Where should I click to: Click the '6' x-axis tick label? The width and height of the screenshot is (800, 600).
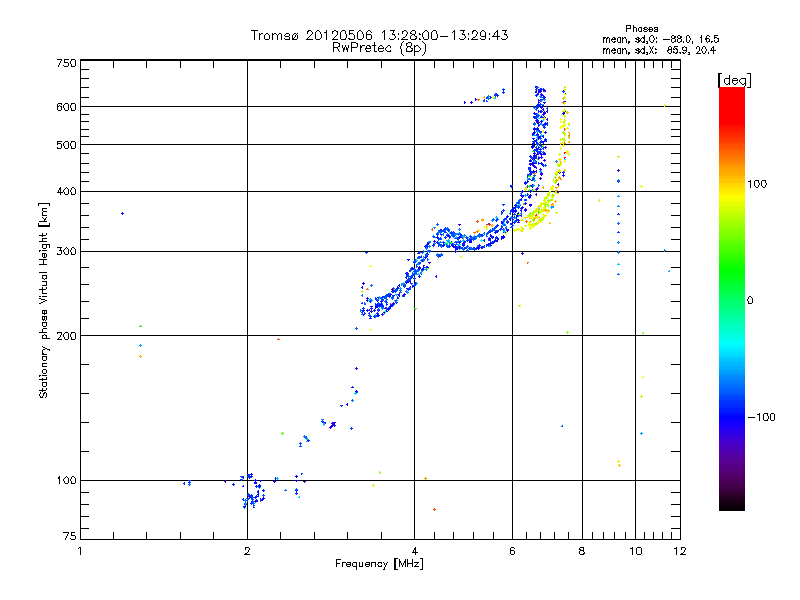[512, 552]
